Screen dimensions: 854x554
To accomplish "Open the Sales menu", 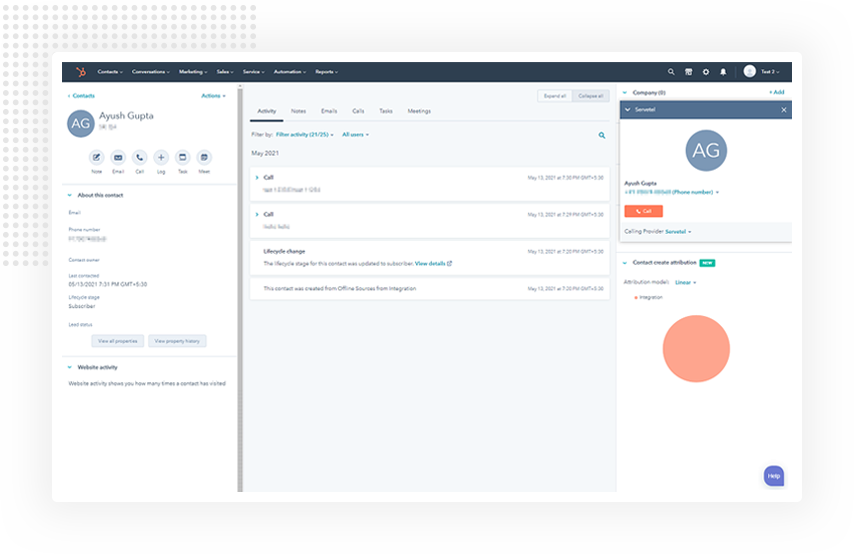I will point(225,72).
